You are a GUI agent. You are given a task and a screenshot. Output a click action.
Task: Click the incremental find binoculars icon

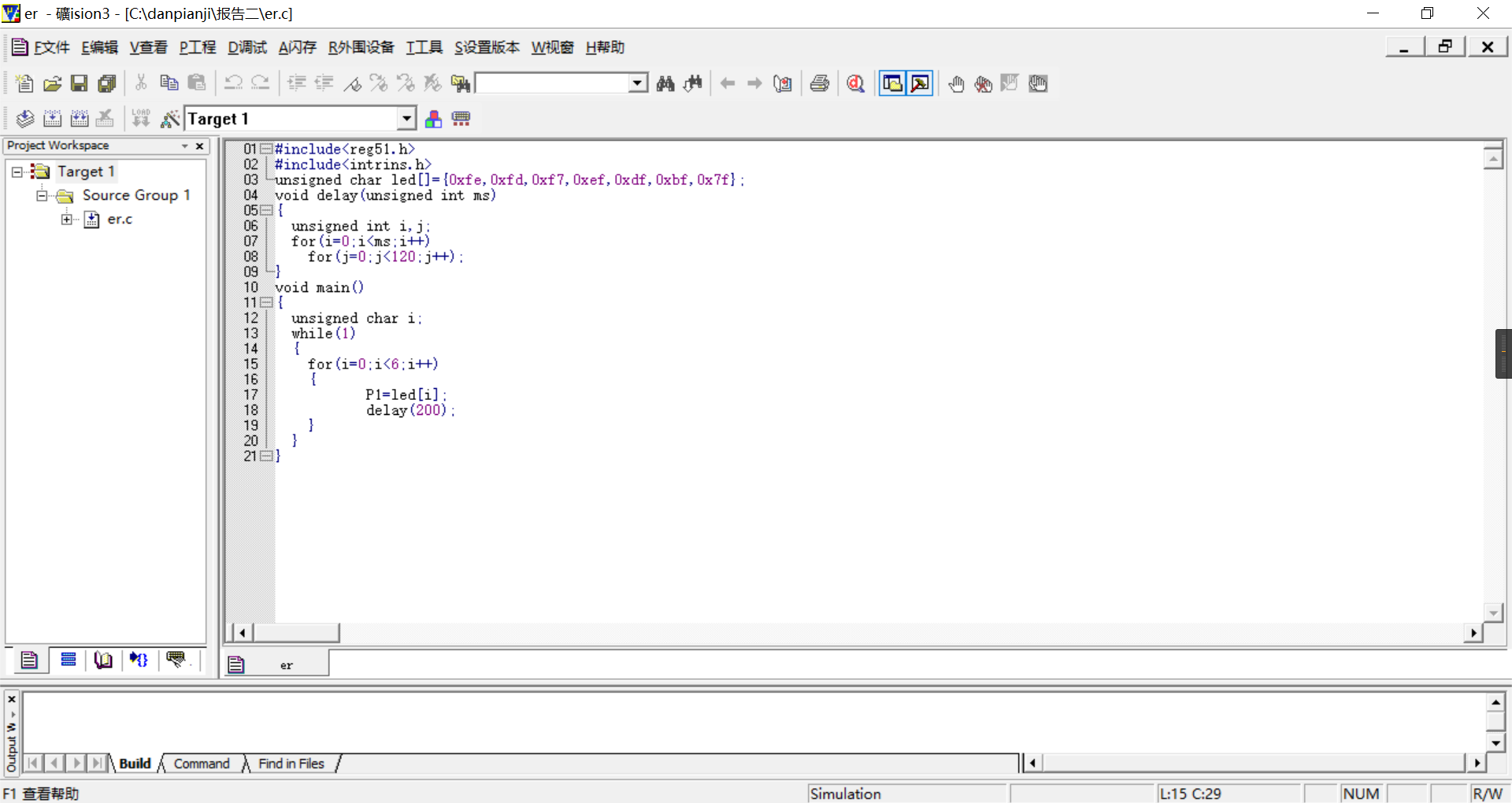[x=693, y=83]
